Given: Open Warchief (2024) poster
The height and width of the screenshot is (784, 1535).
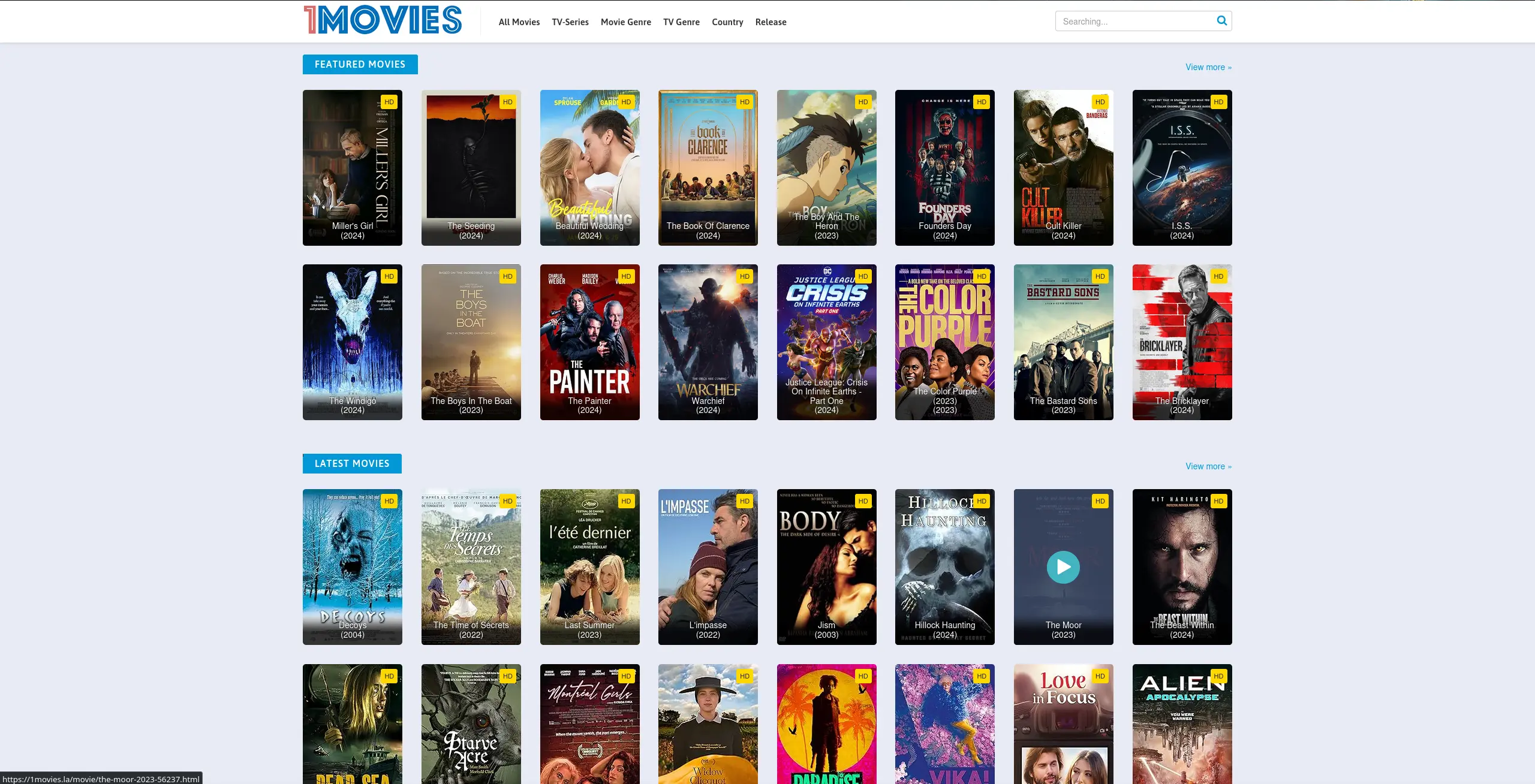Looking at the screenshot, I should 708,342.
